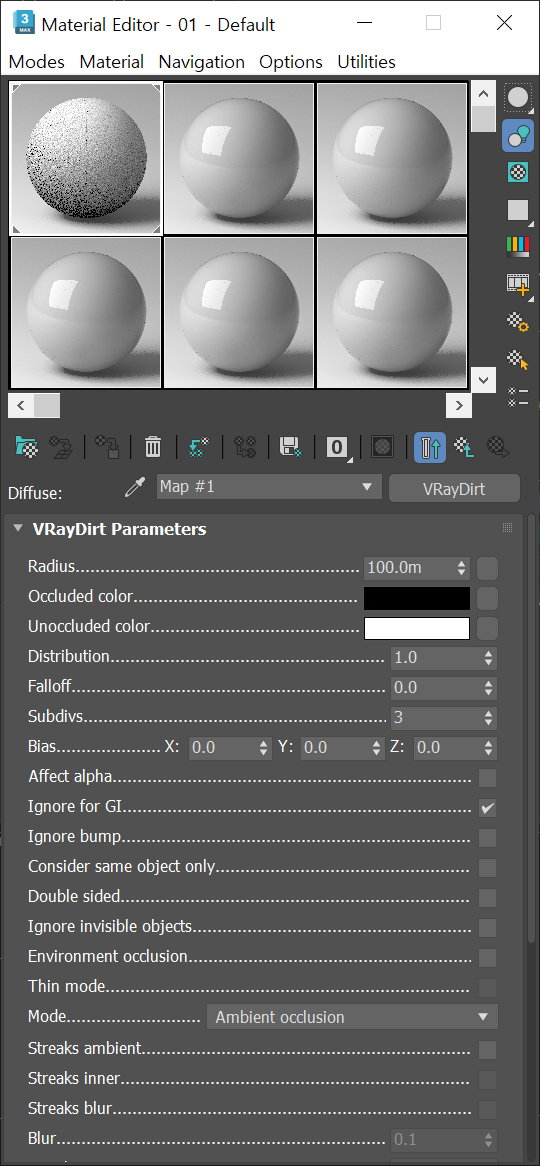Viewport: 540px width, 1166px height.
Task: Enable Double sided checkbox
Action: pyautogui.click(x=487, y=898)
